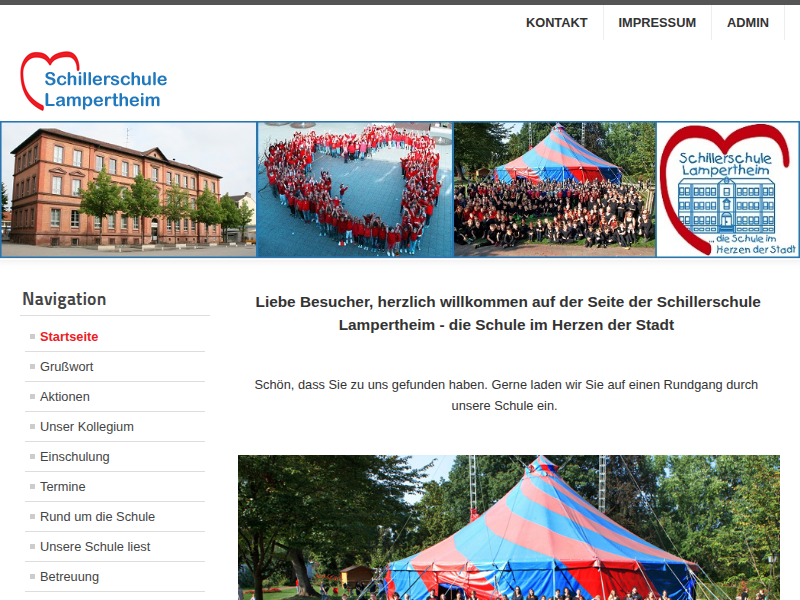Viewport: 800px width, 600px height.
Task: Open the Betreuung navigation item
Action: [x=70, y=577]
